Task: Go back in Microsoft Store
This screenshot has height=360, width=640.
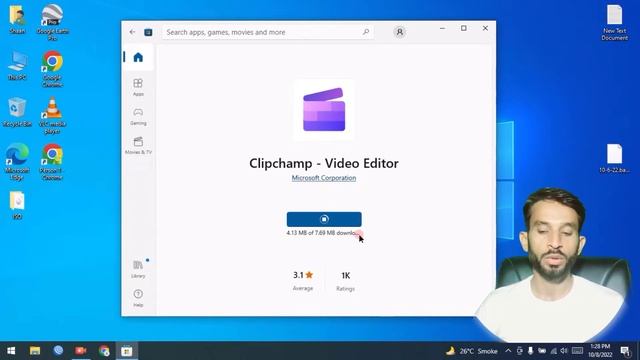Action: tap(132, 32)
